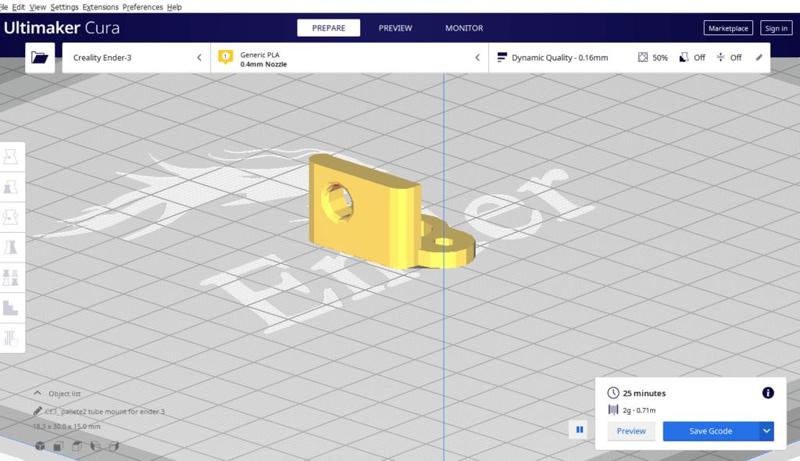The image size is (800, 461).
Task: Open the Dynamic Quality - 0.16mm settings panel
Action: point(630,58)
